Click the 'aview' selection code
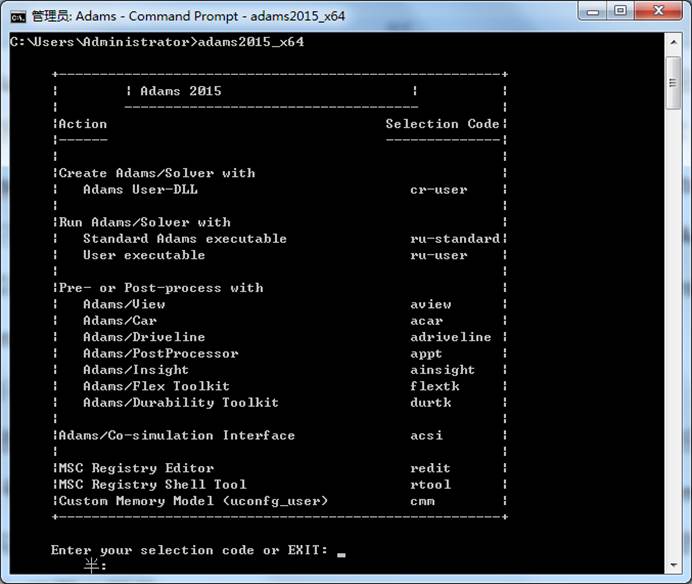This screenshot has height=584, width=692. click(431, 305)
